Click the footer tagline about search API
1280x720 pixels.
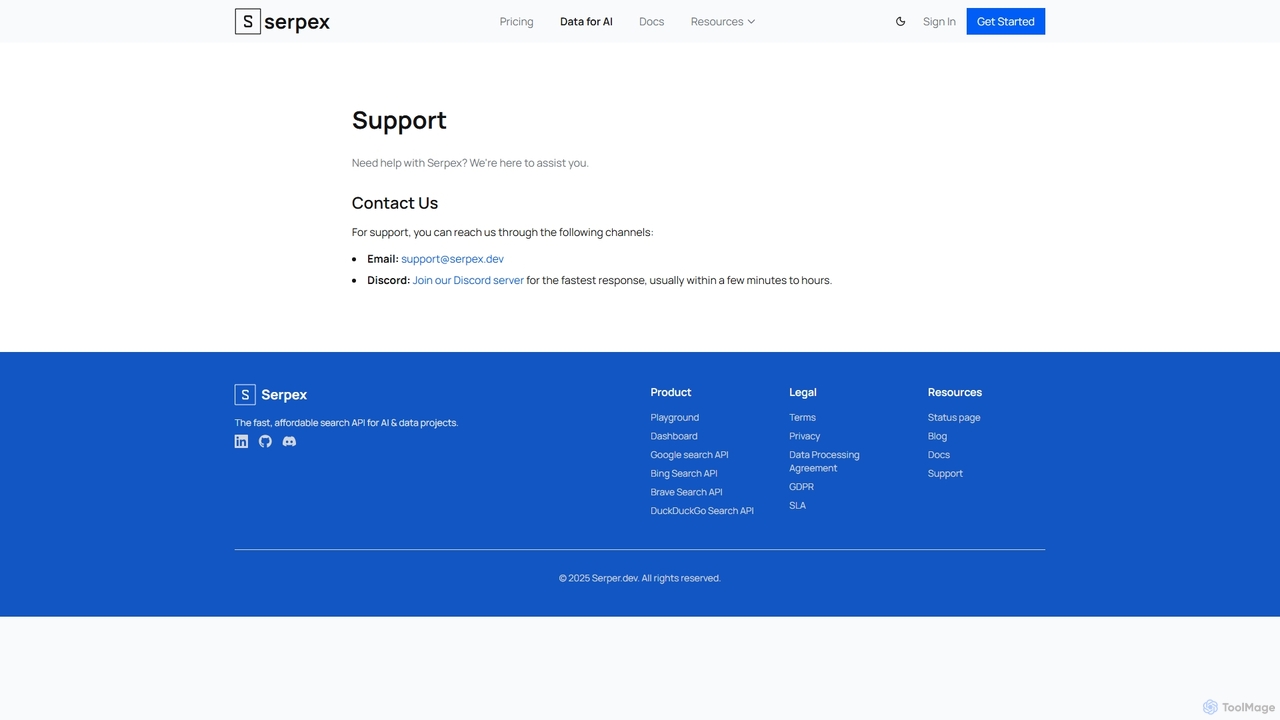(x=346, y=423)
